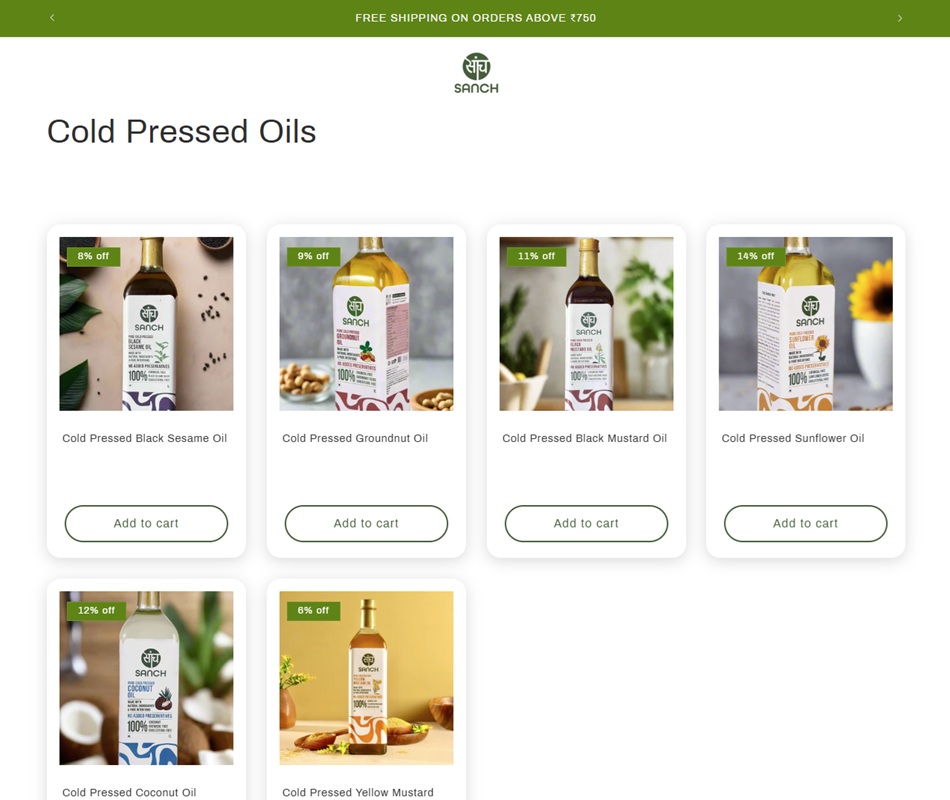The image size is (950, 800).
Task: Click the 12% off badge
Action: point(96,610)
